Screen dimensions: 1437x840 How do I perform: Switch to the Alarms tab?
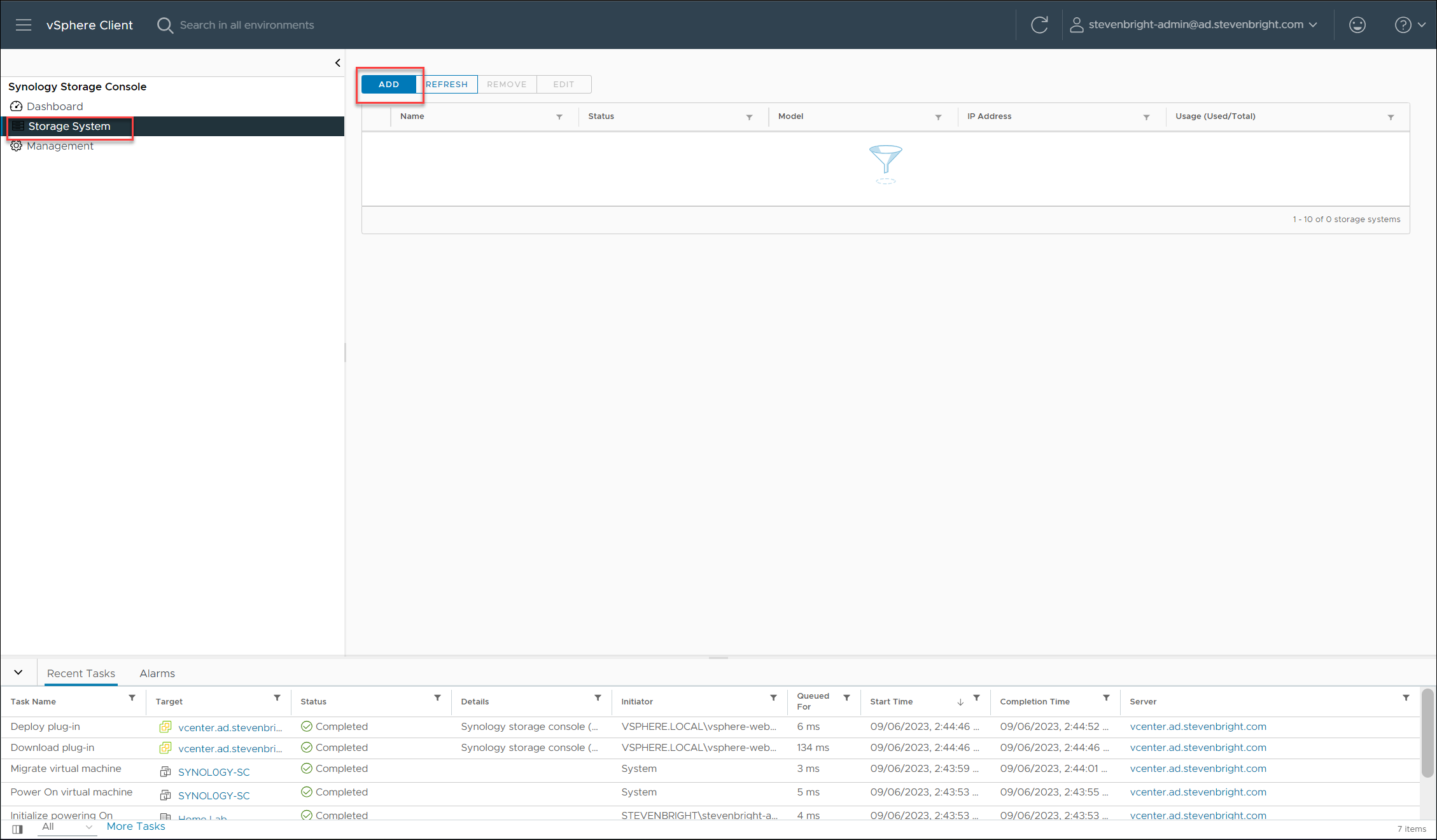pyautogui.click(x=157, y=673)
